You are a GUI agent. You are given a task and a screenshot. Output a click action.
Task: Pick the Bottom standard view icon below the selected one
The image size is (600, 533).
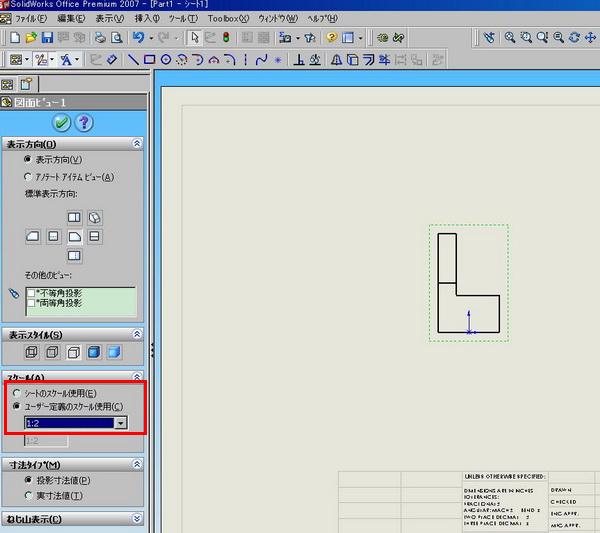[x=74, y=255]
